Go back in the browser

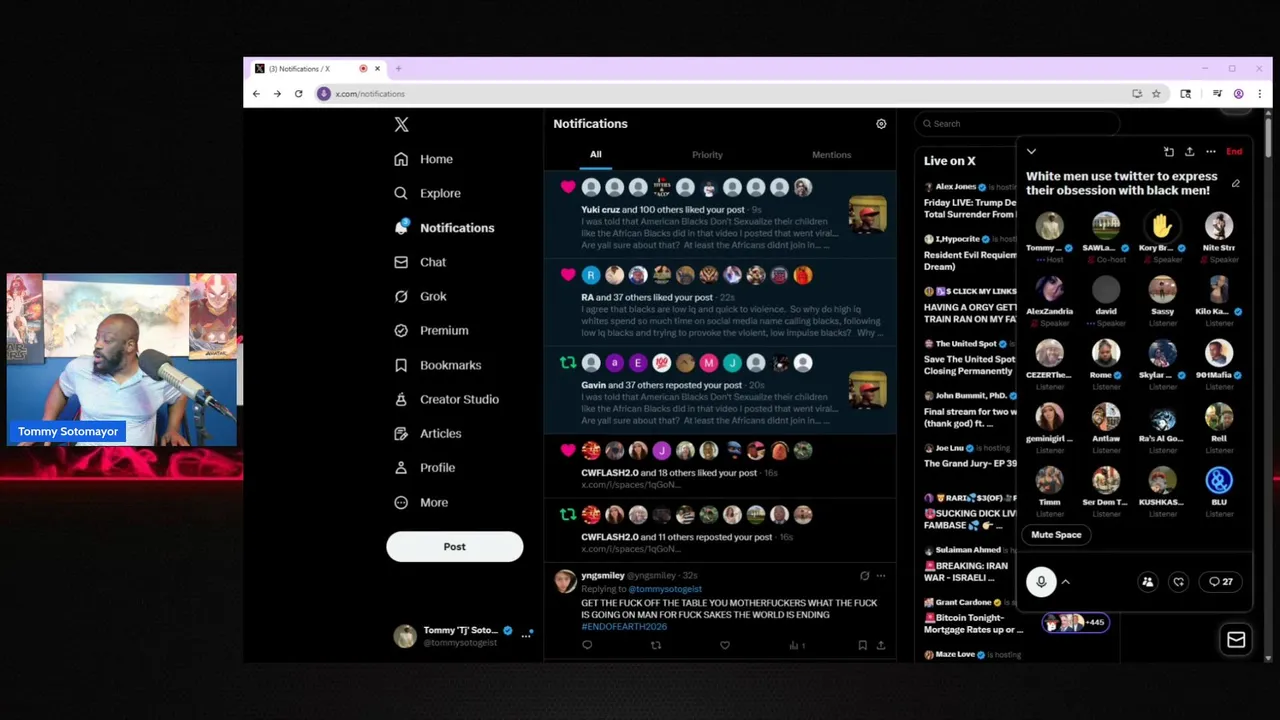[x=256, y=94]
